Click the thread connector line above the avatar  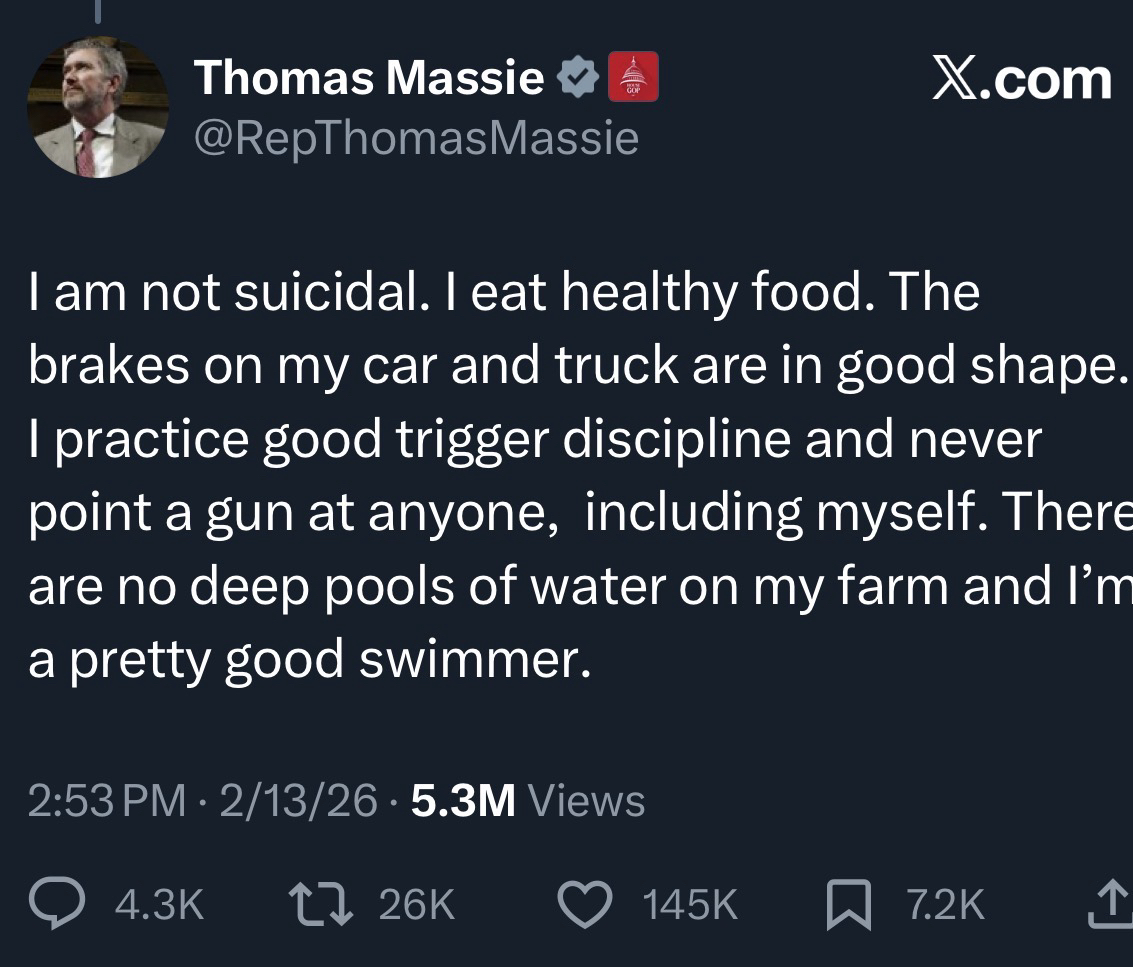(x=100, y=10)
